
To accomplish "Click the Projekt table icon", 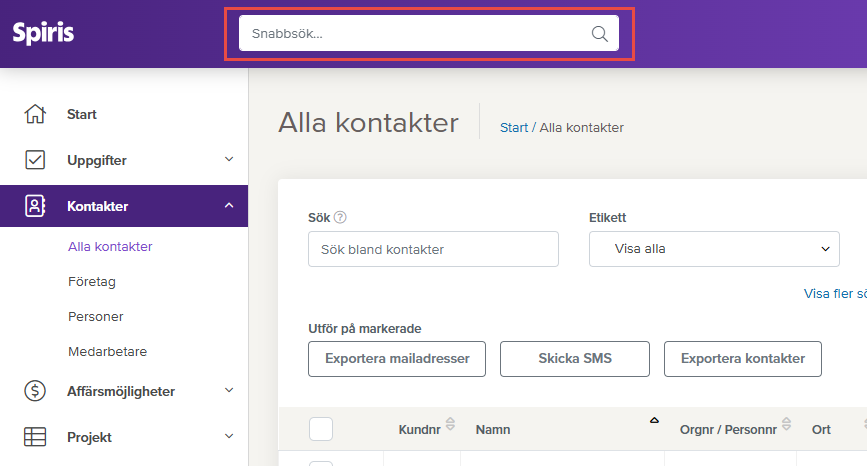I will (35, 437).
